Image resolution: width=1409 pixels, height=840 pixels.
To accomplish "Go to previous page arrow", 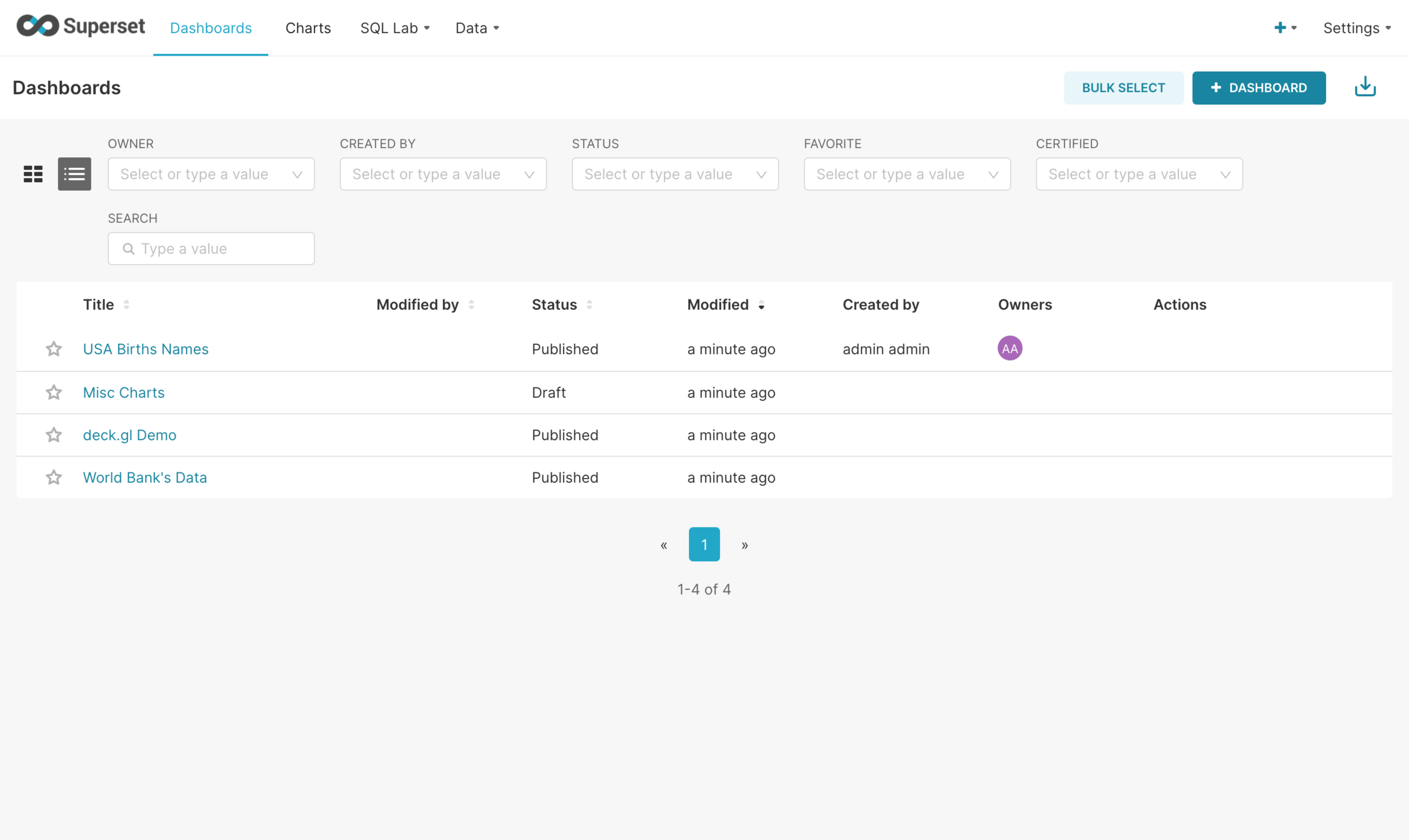I will pyautogui.click(x=664, y=545).
